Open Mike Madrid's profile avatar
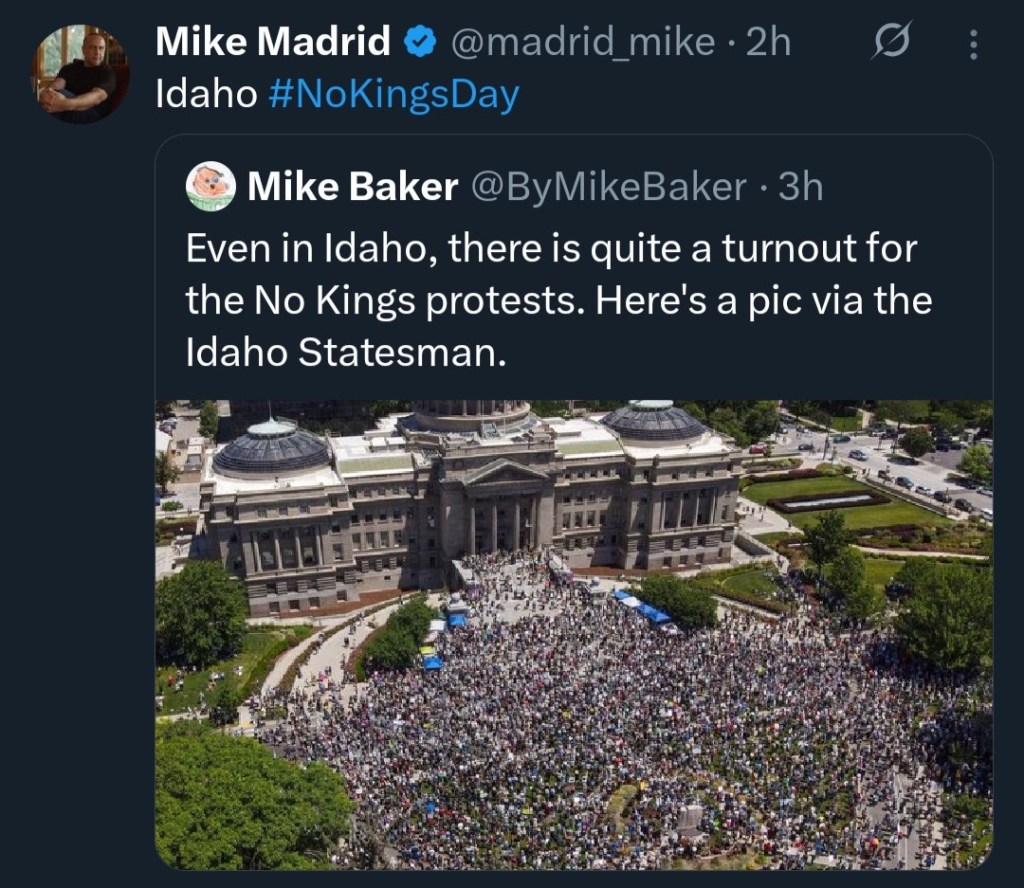Screen dimensions: 1024x888 tap(83, 74)
